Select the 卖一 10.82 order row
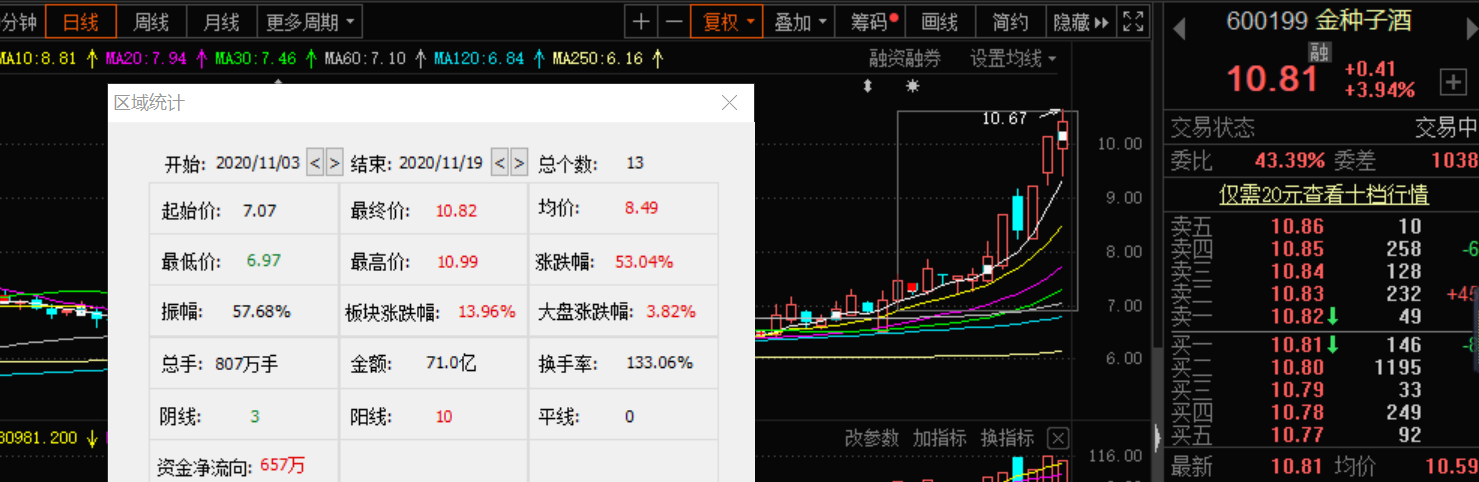Image resolution: width=1479 pixels, height=482 pixels. [x=1321, y=317]
